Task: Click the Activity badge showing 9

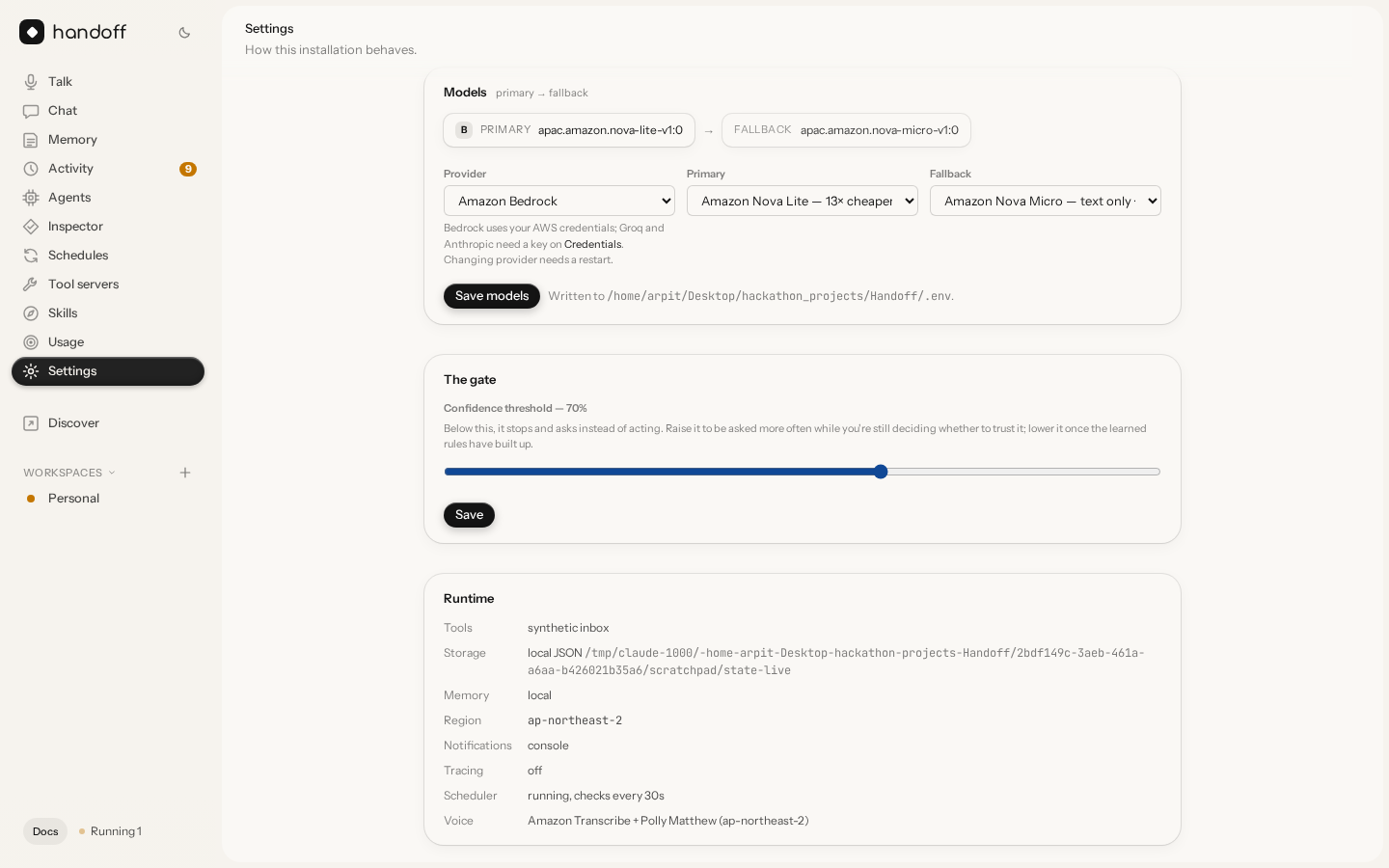Action: pos(188,169)
